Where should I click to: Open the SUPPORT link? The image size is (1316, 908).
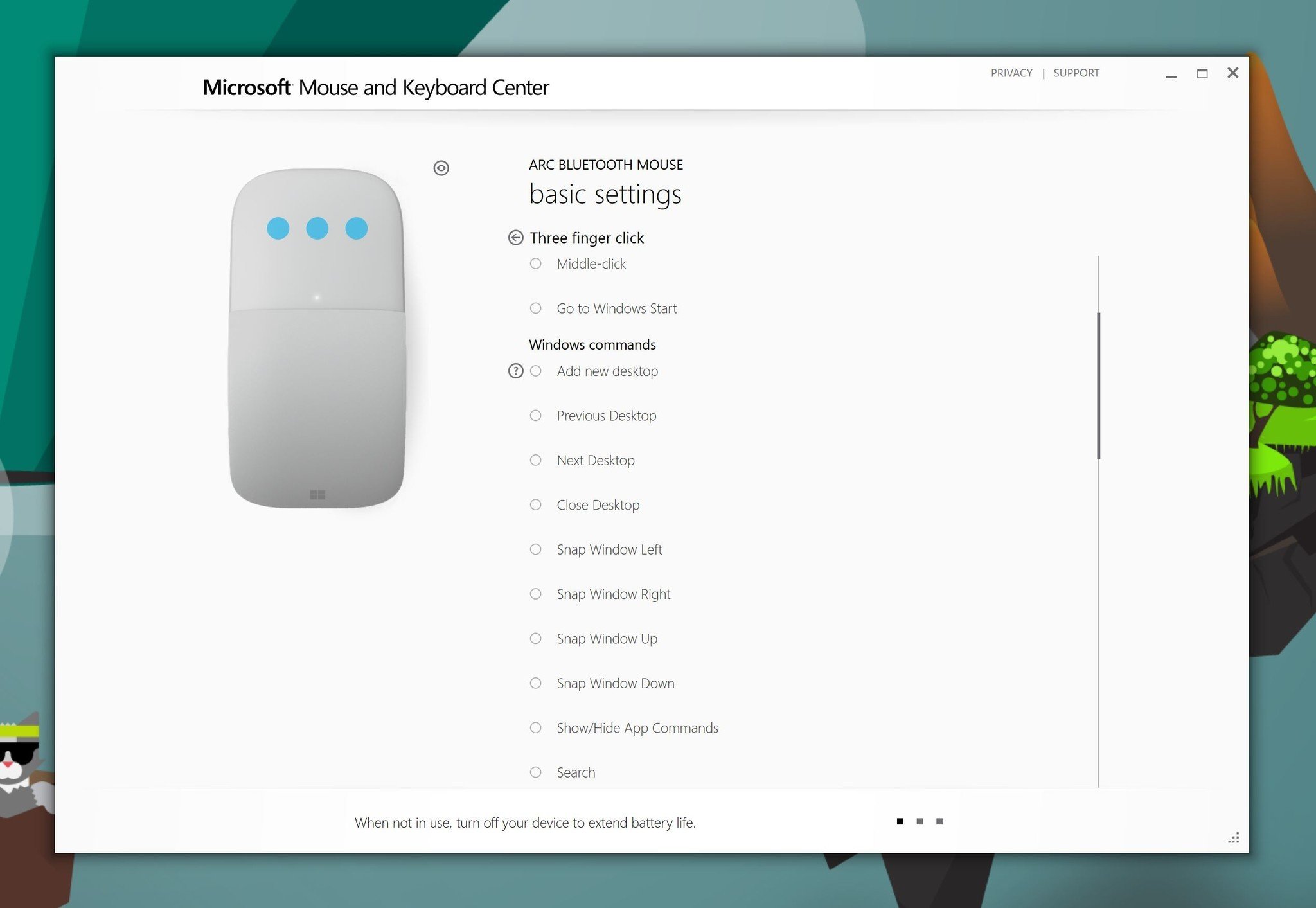point(1076,73)
